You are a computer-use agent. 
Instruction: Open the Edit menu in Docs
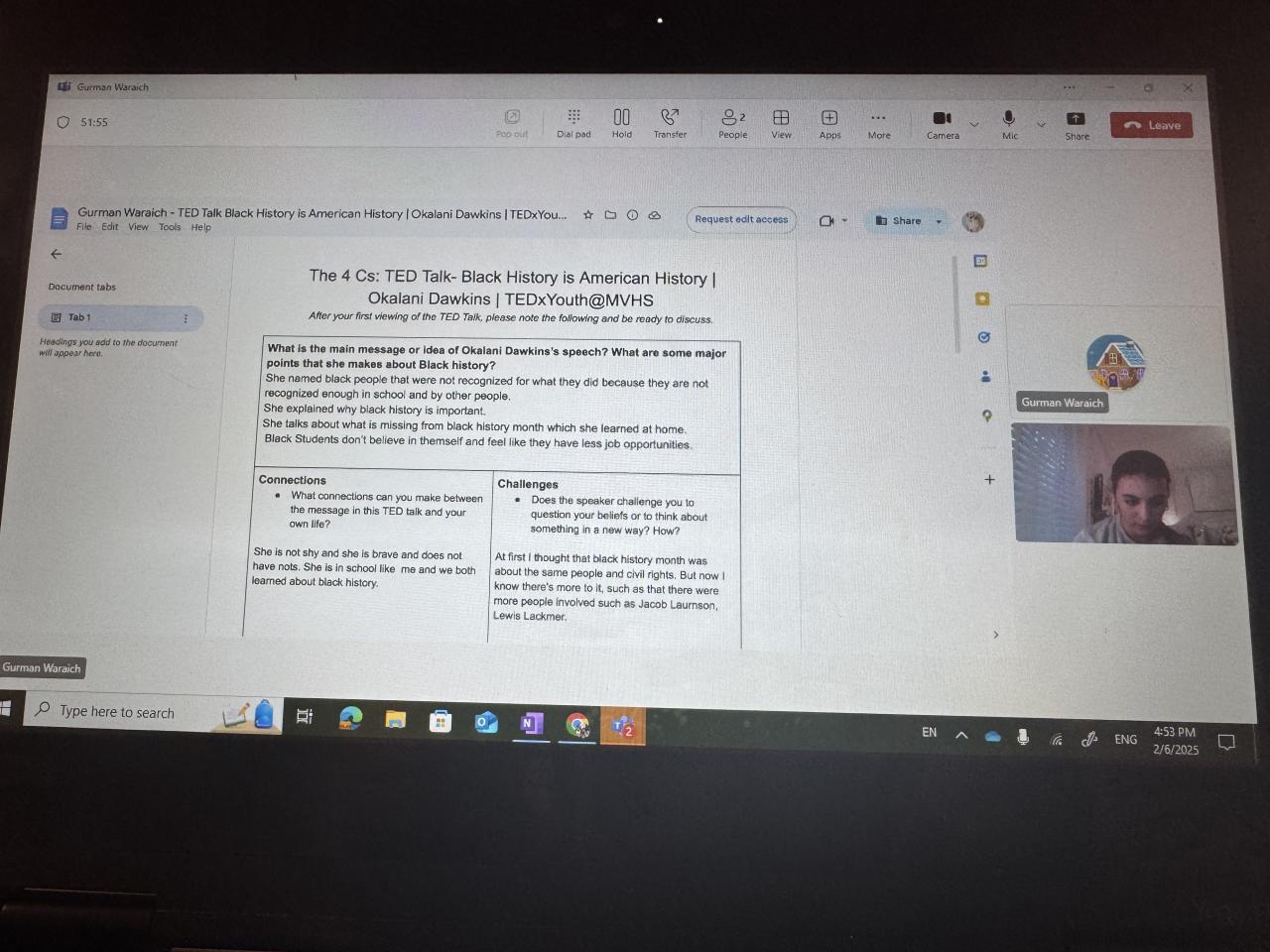(x=110, y=227)
